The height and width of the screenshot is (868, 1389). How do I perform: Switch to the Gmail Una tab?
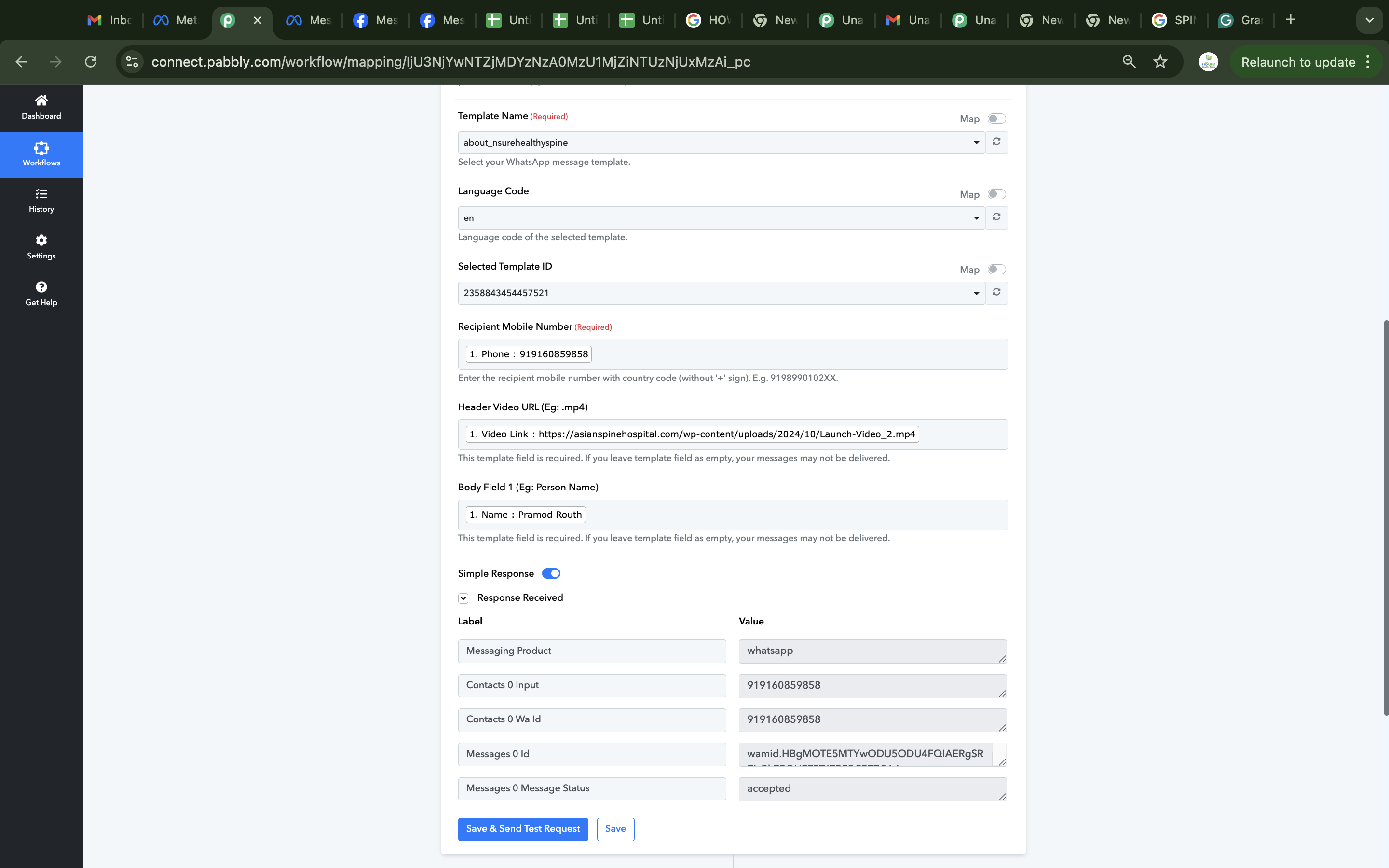point(908,20)
